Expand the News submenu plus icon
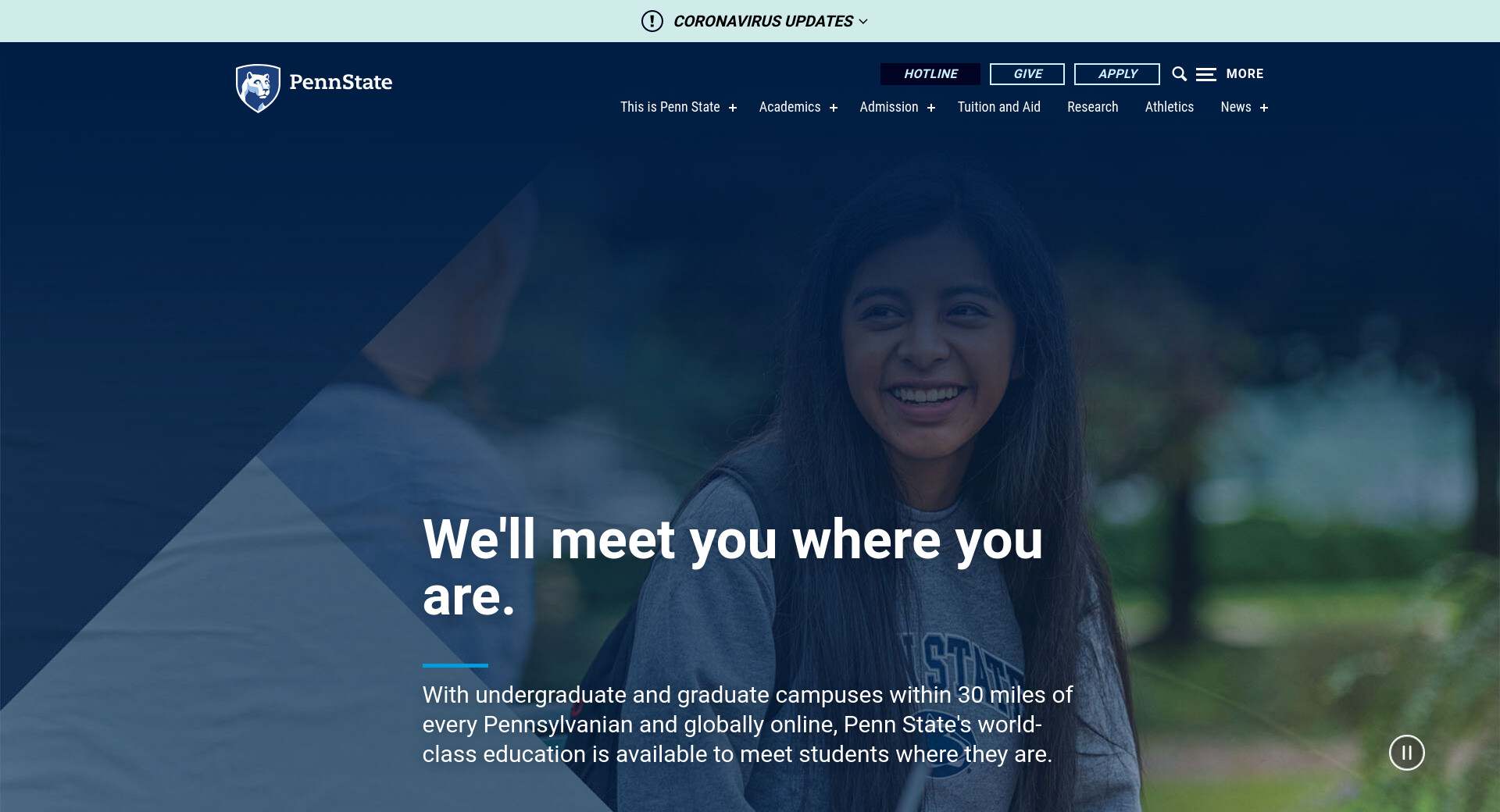This screenshot has width=1500, height=812. [x=1264, y=108]
